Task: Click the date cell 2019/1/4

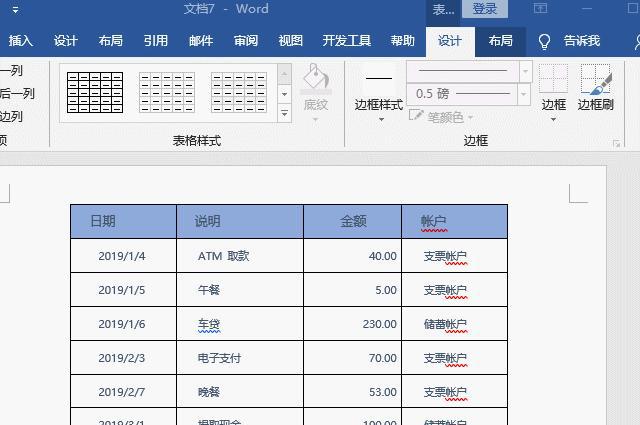Action: [x=124, y=256]
